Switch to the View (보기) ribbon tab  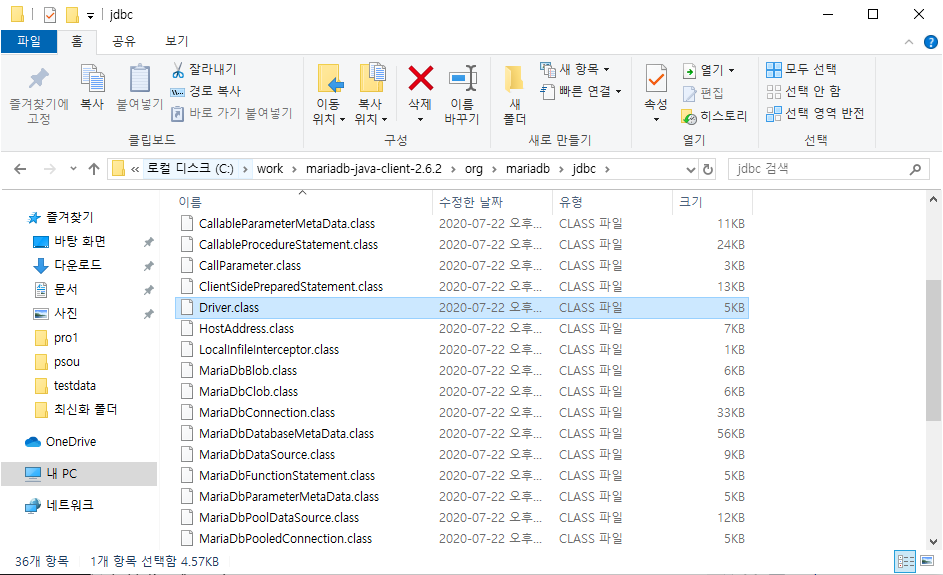(x=177, y=41)
